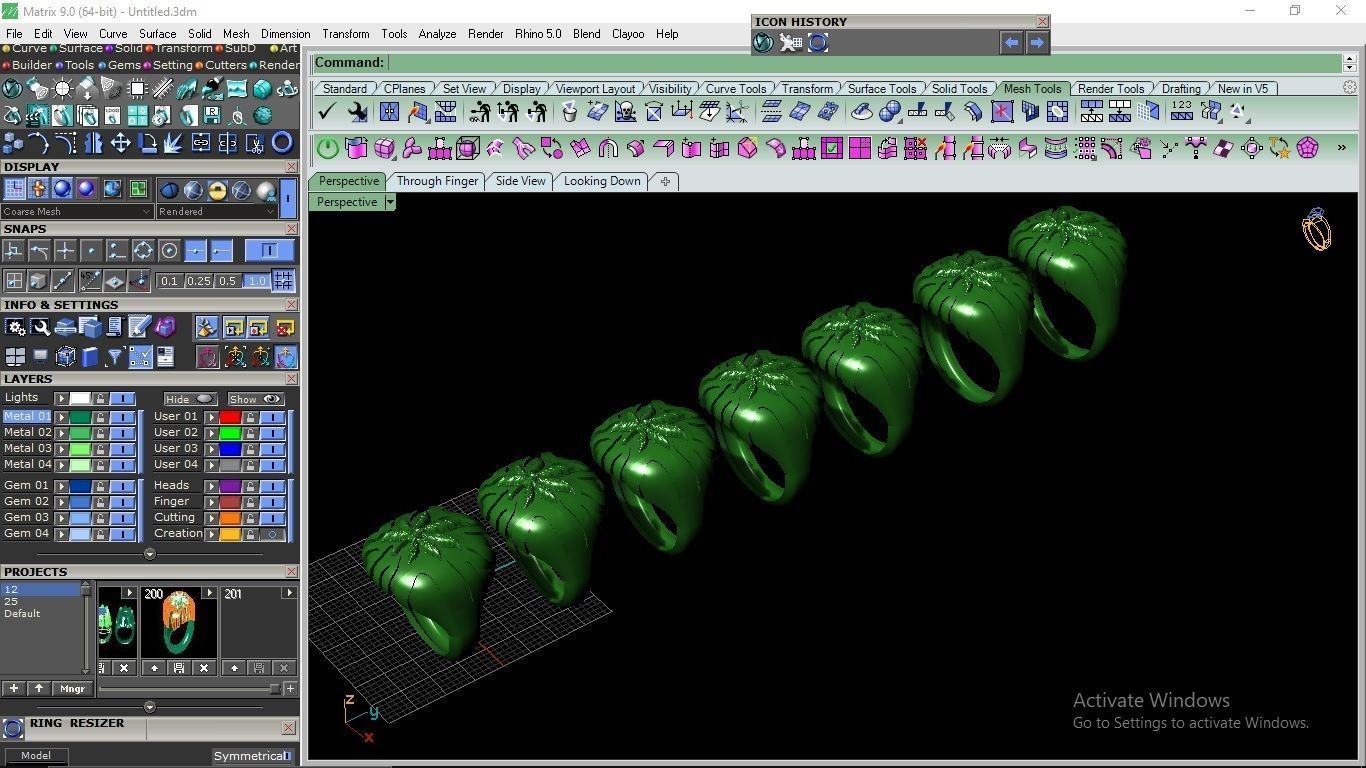Toggle the center snap circle icon
The height and width of the screenshot is (768, 1366).
pos(169,250)
